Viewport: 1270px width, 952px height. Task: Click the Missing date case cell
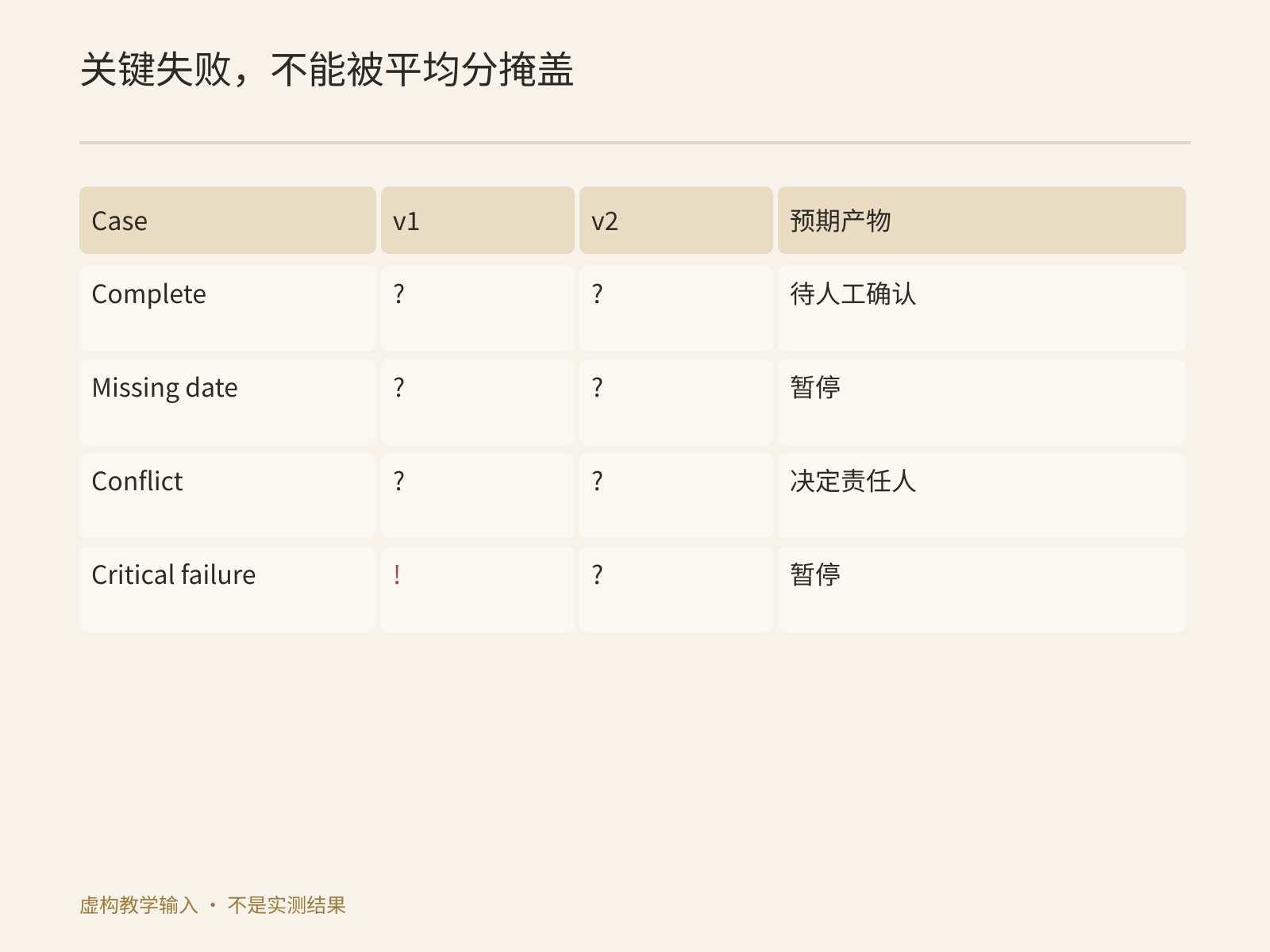(x=228, y=402)
